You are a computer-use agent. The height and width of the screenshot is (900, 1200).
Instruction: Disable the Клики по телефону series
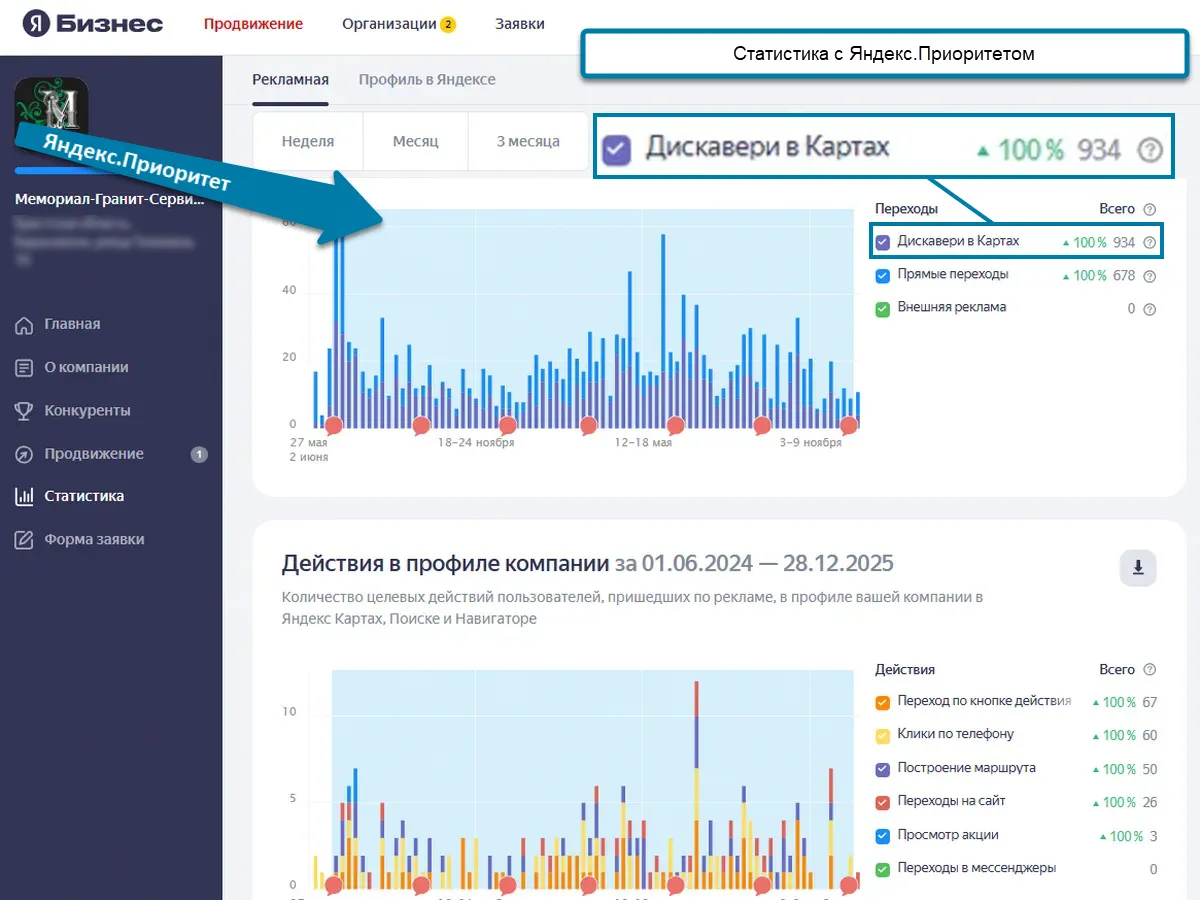[x=882, y=735]
